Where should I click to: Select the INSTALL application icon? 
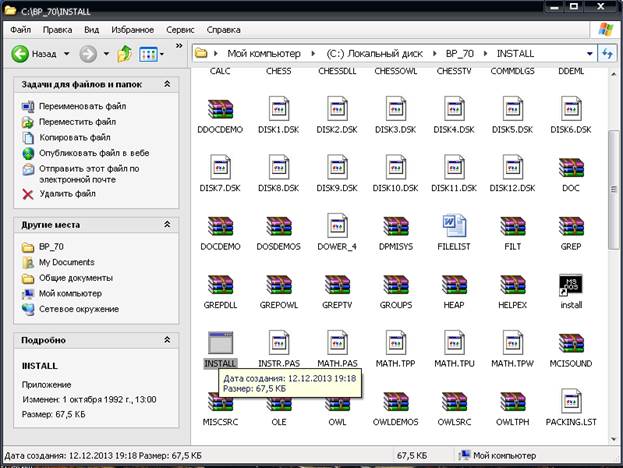(220, 342)
